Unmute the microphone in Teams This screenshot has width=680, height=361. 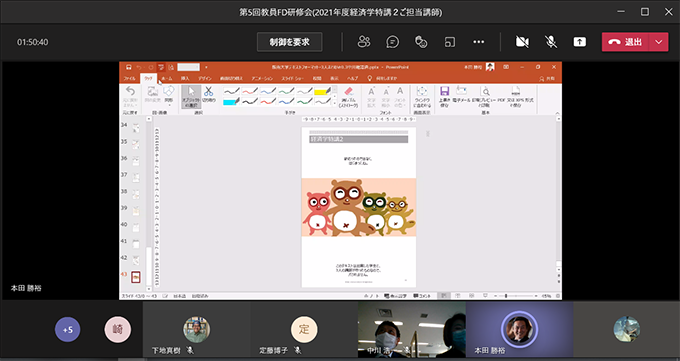coord(551,42)
